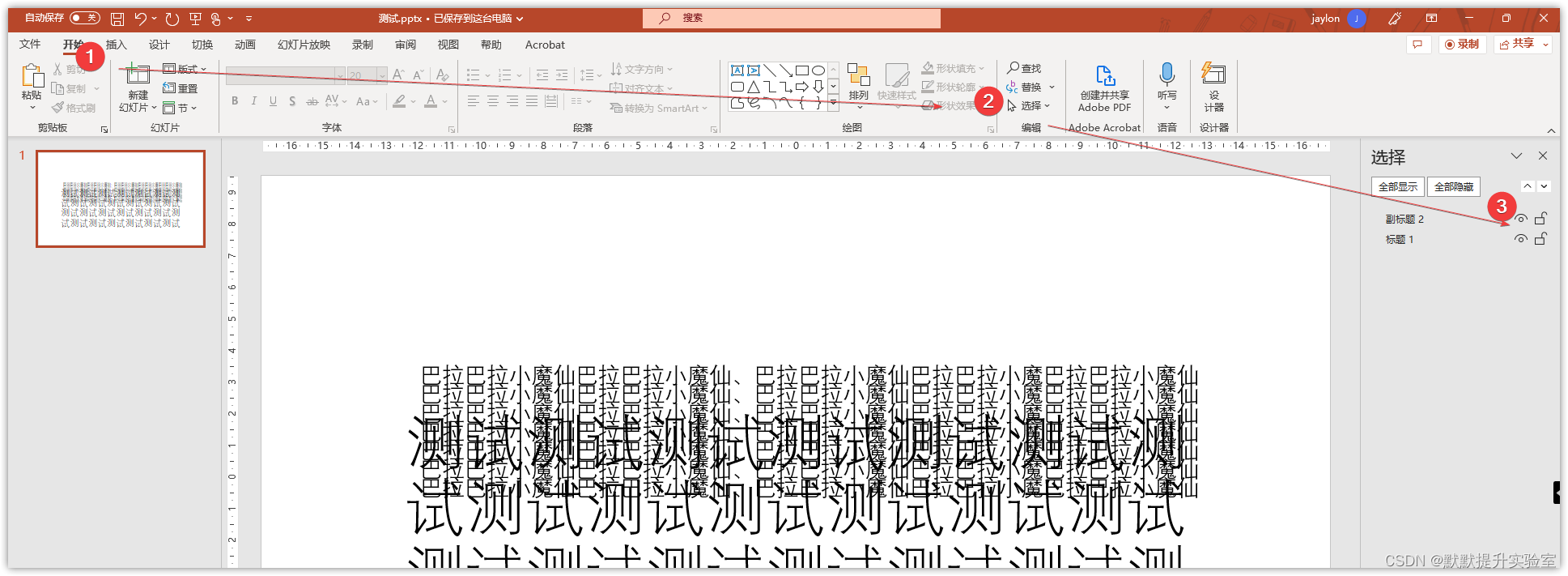
Task: Click the New Slide (新建幻灯片) icon
Action: point(138,75)
